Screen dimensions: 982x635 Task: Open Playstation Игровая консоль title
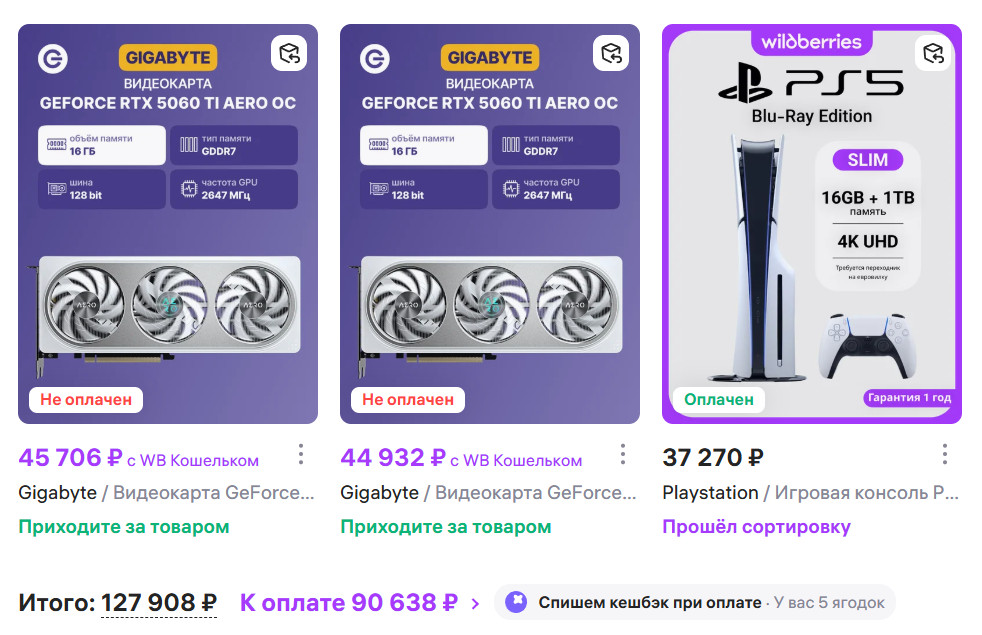(x=810, y=493)
